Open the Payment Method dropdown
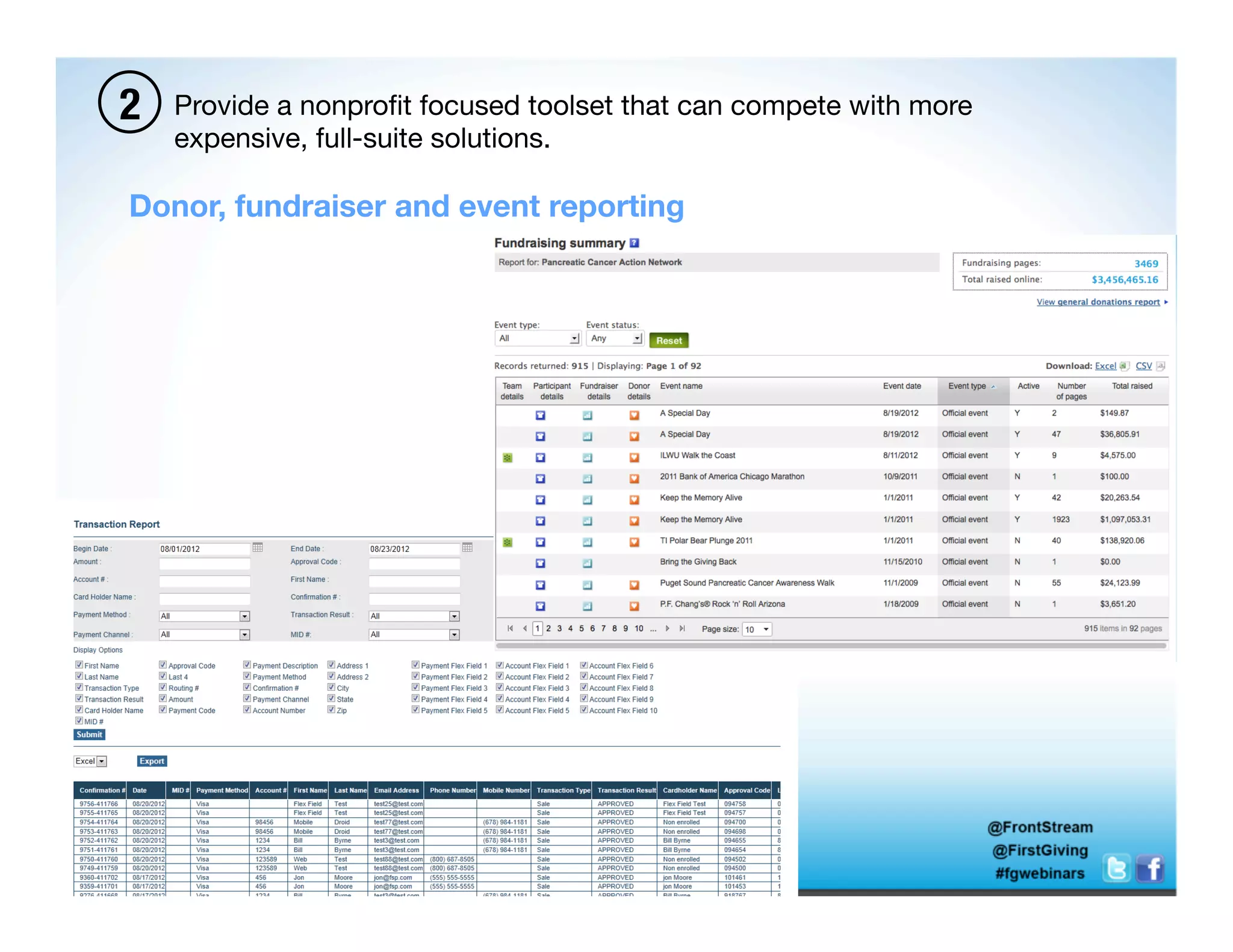This screenshot has height=952, width=1233. [205, 616]
